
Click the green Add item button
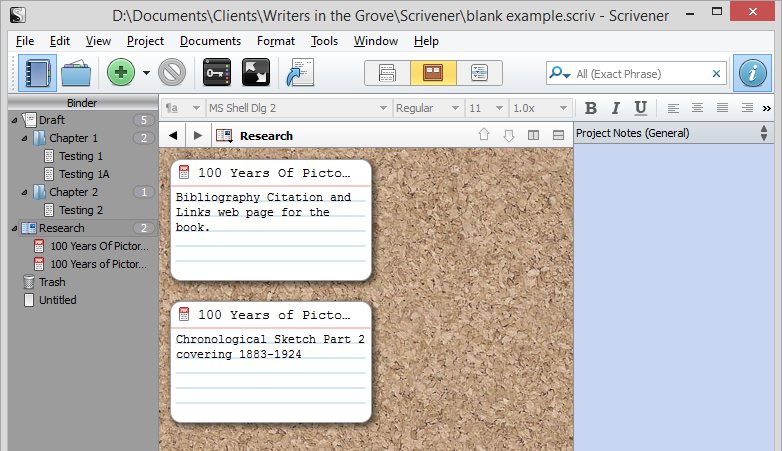121,73
